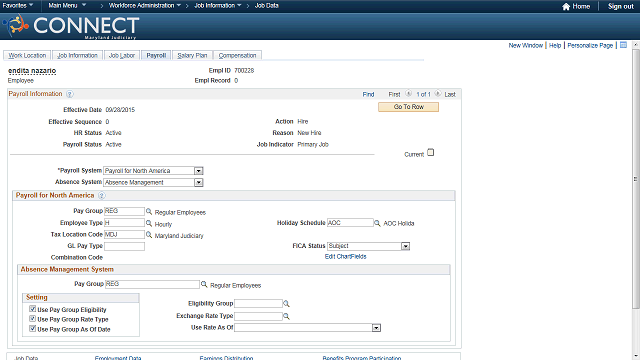Image resolution: width=640 pixels, height=360 pixels.
Task: Click the Empl ID value 700228
Action: click(244, 71)
